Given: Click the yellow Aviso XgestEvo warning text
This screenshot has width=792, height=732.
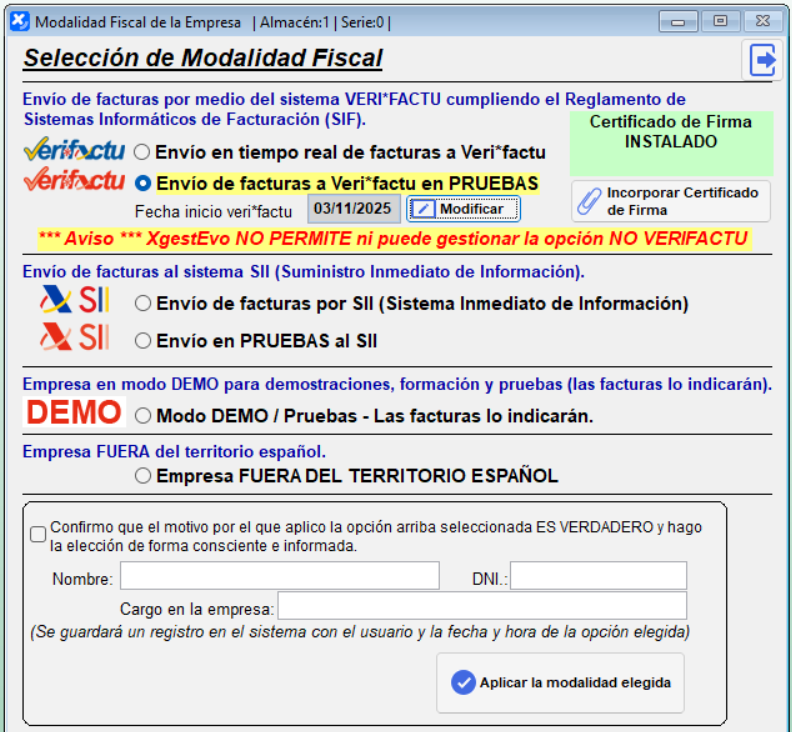Looking at the screenshot, I should pyautogui.click(x=394, y=239).
